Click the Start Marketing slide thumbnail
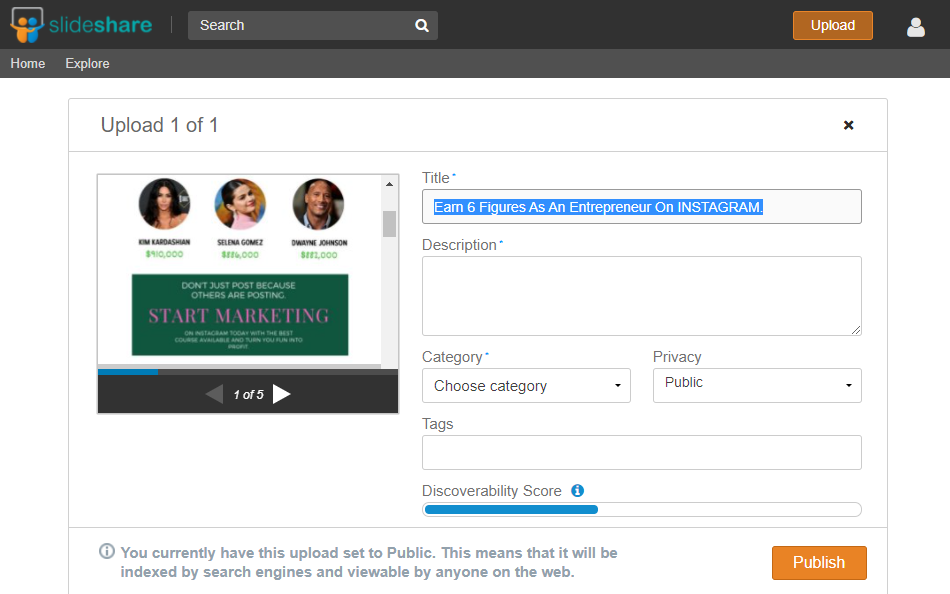950x594 pixels. coord(240,315)
